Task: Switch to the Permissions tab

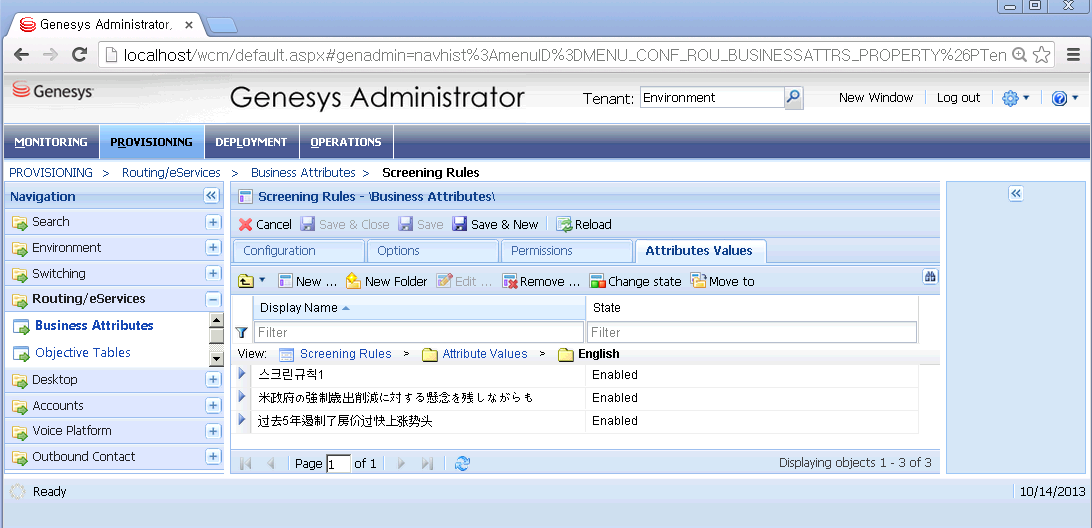Action: click(542, 251)
